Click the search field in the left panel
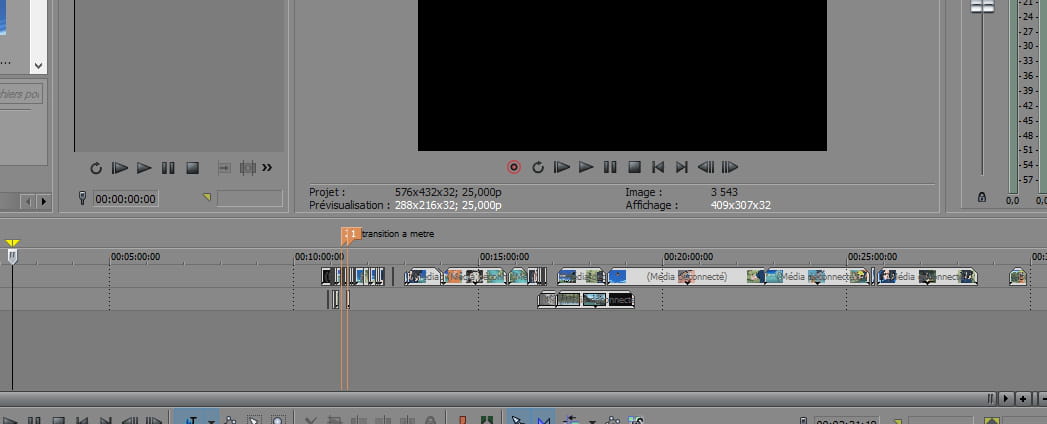1047x424 pixels. click(21, 94)
